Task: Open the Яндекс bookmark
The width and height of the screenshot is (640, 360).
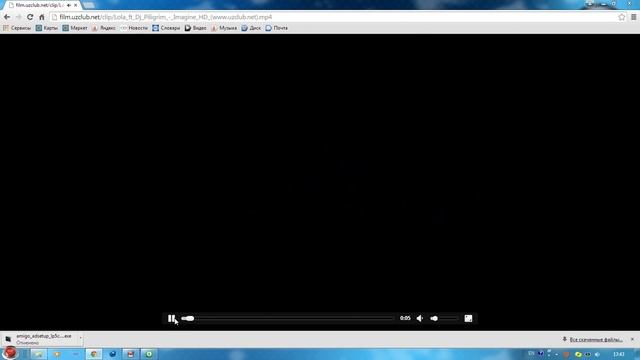Action: (x=104, y=28)
